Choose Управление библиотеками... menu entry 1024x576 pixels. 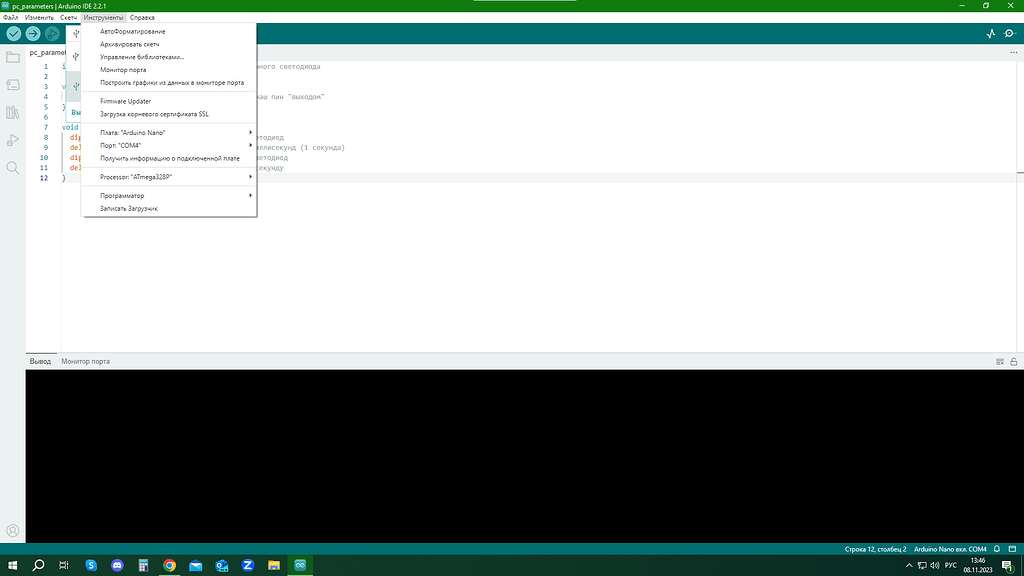coord(142,57)
